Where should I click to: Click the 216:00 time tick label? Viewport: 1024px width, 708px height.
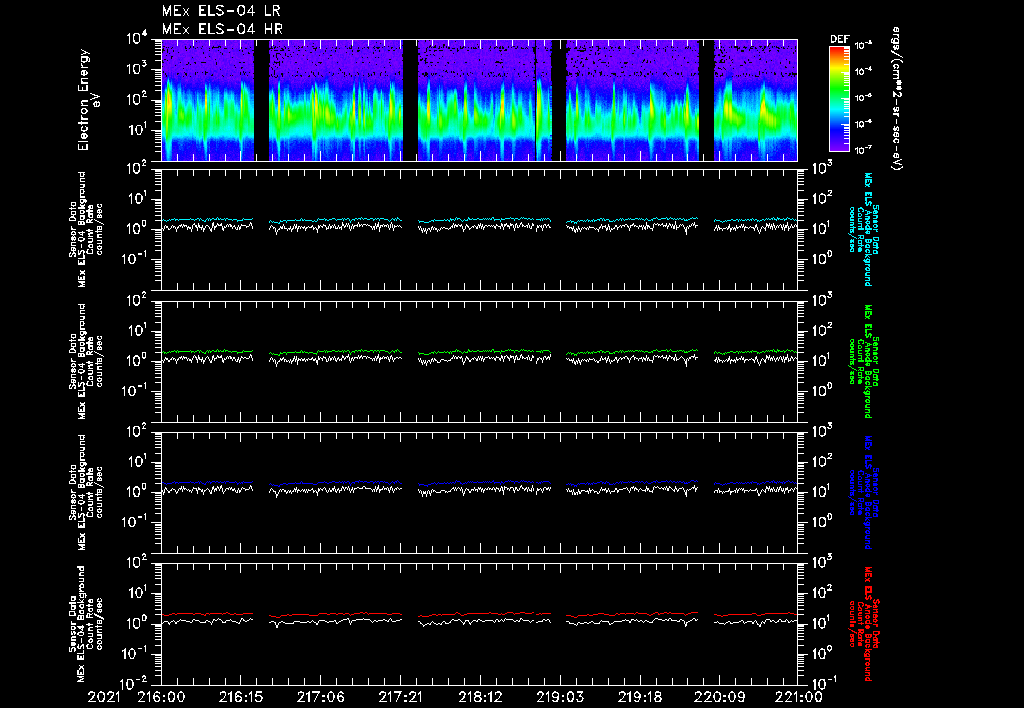point(162,696)
